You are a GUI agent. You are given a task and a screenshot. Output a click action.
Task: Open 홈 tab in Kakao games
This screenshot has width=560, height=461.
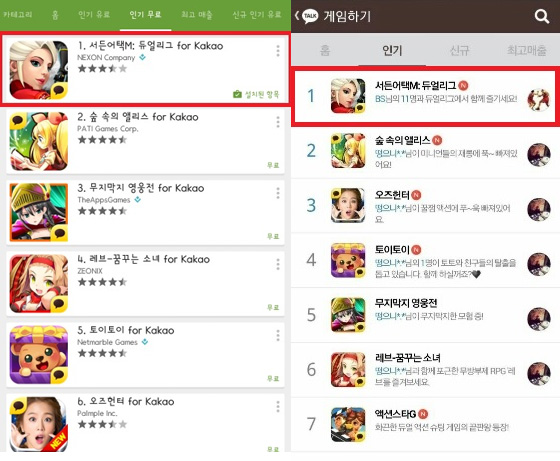[325, 50]
